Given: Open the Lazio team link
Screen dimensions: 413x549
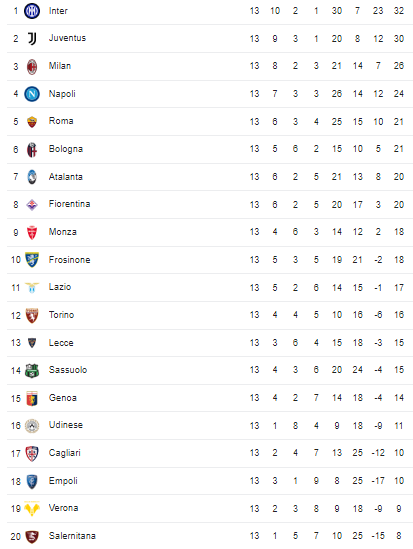Looking at the screenshot, I should (60, 287).
